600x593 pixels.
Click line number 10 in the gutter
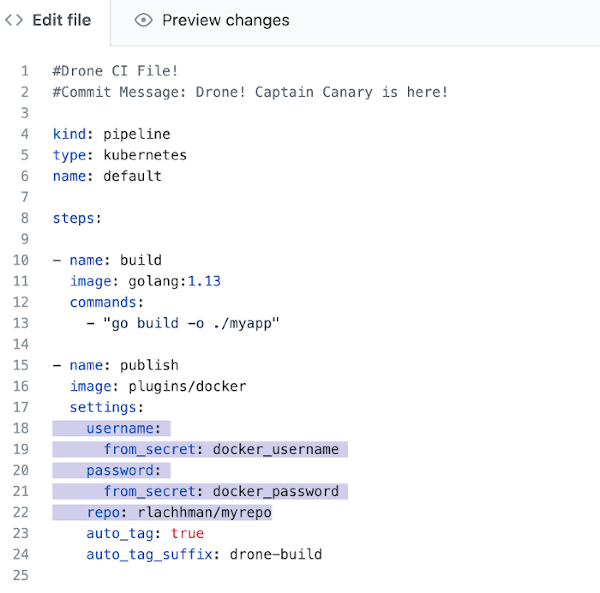pos(21,260)
